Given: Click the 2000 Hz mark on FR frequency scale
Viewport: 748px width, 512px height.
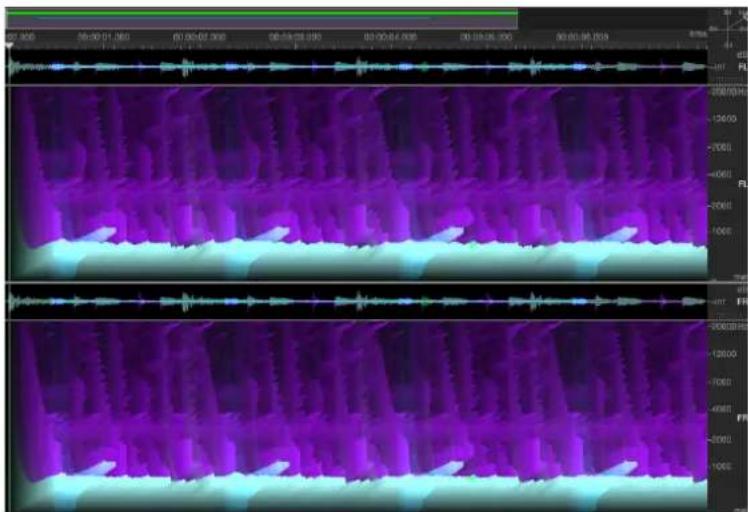Looking at the screenshot, I should click(721, 439).
